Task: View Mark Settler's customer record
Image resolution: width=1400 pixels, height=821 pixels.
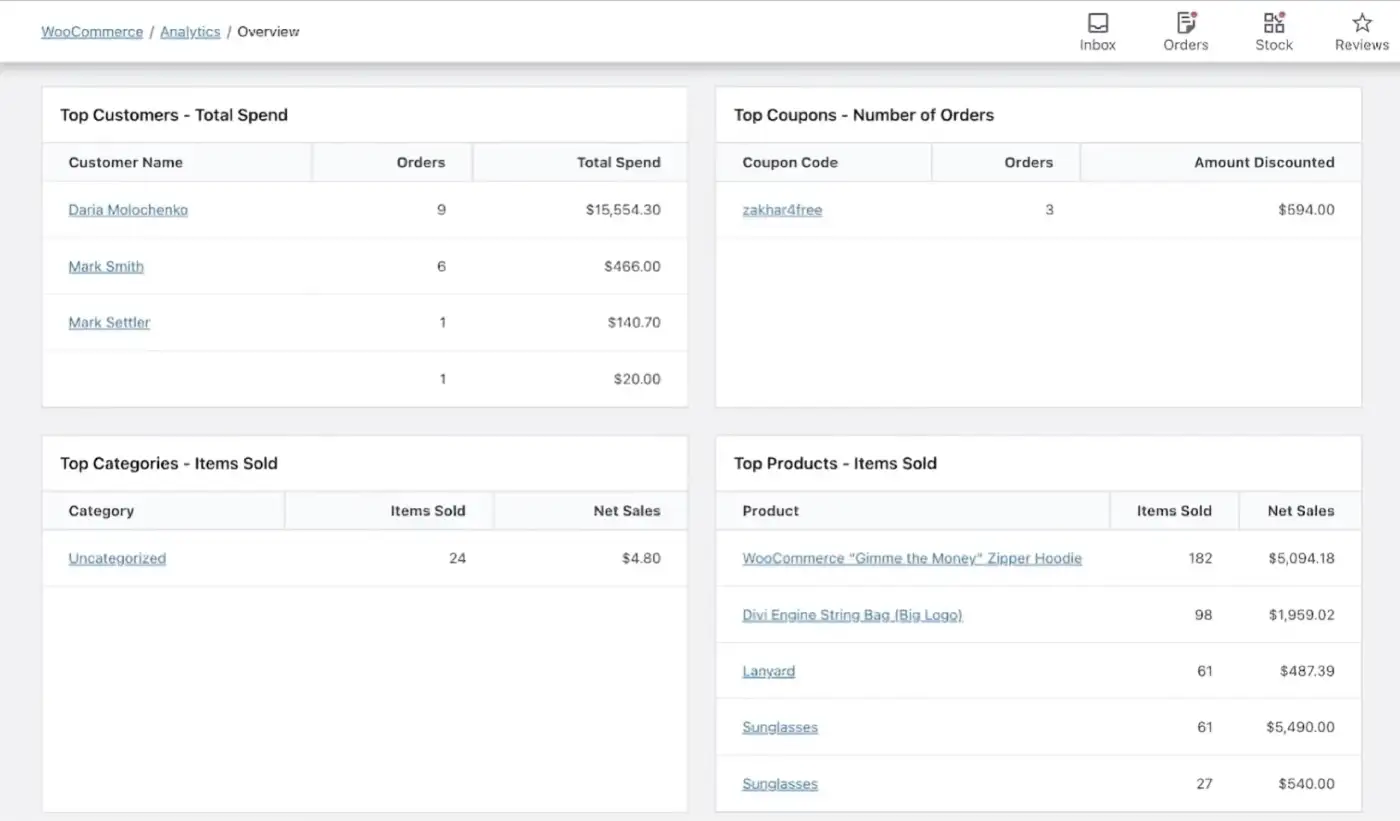Action: tap(108, 322)
